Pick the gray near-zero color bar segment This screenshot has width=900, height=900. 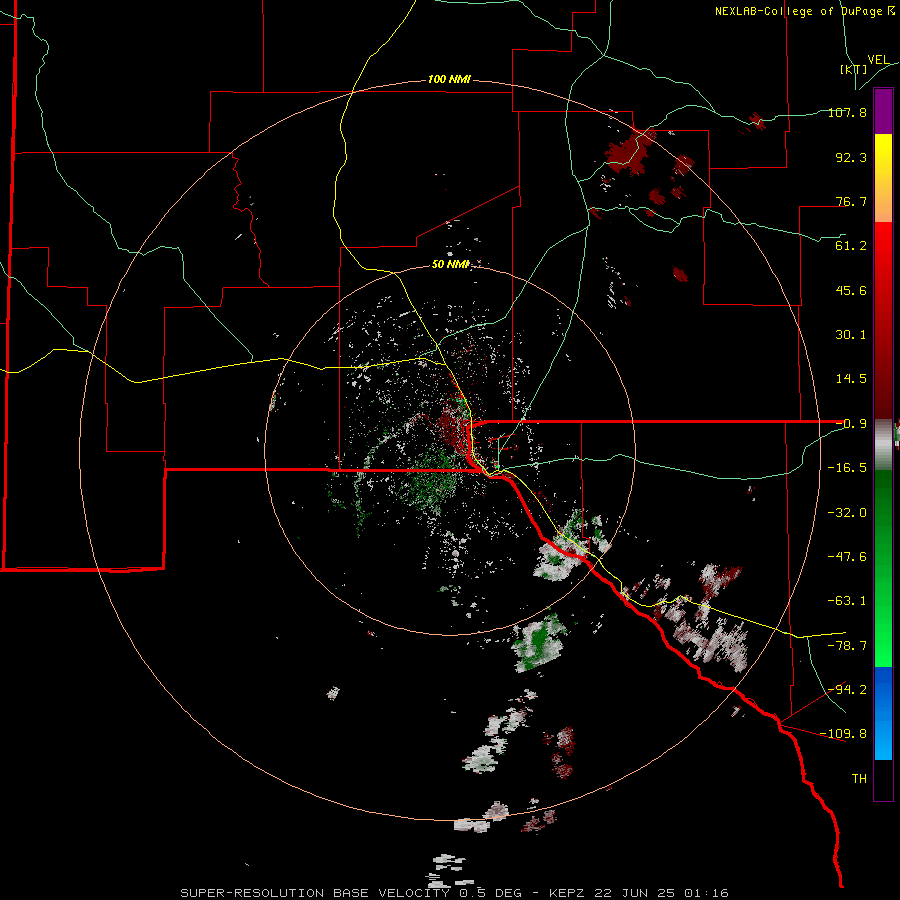point(883,445)
